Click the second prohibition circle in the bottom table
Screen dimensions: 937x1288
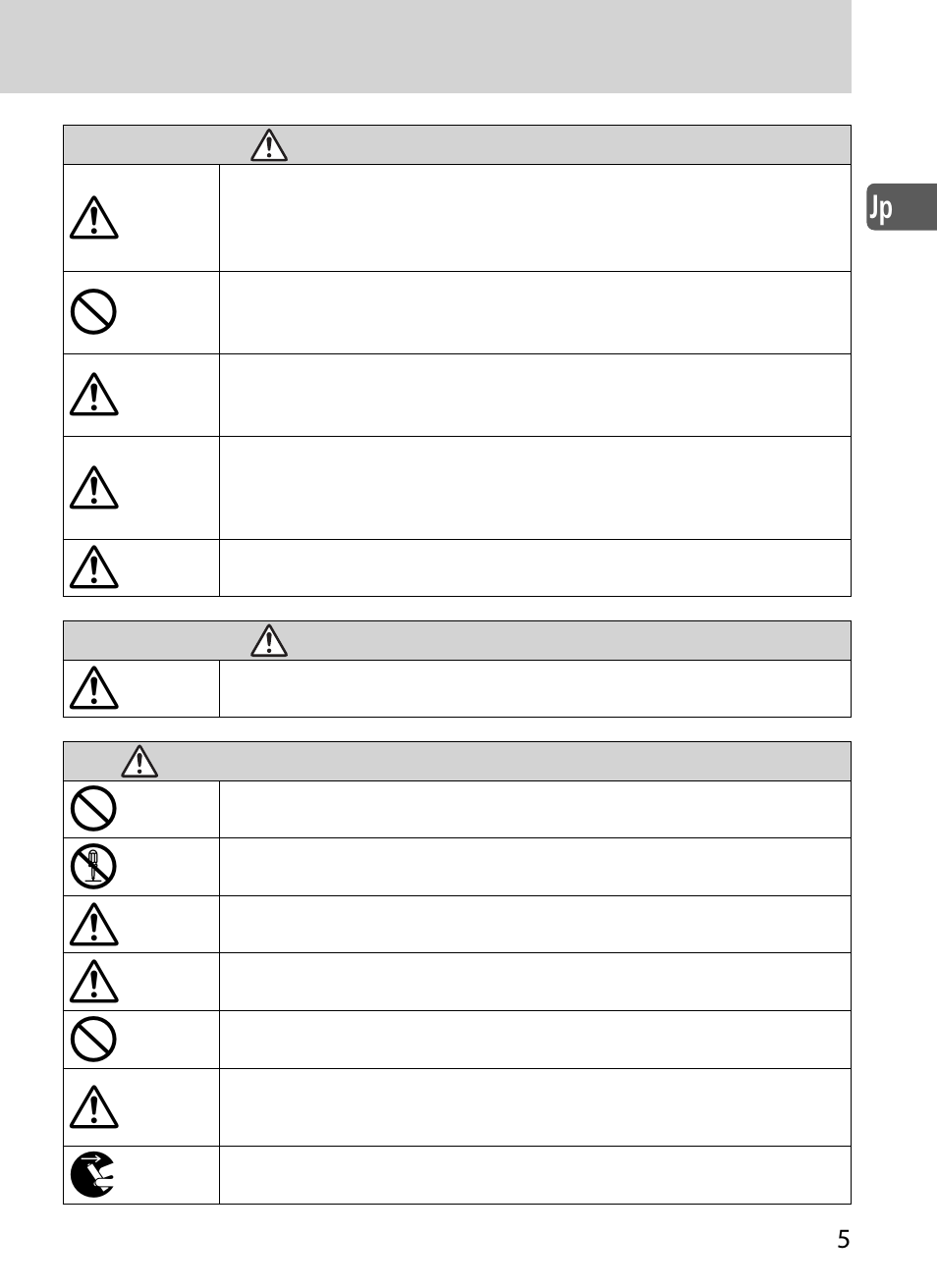[x=94, y=1039]
